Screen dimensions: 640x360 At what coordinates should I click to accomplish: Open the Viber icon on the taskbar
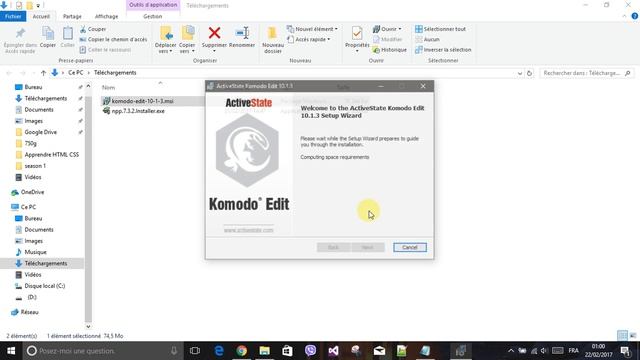[310, 351]
